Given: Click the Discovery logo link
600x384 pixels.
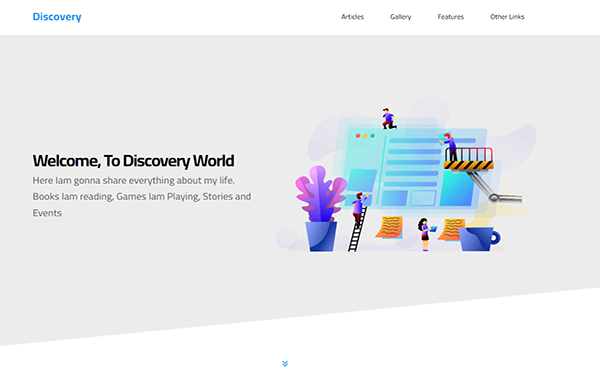Looking at the screenshot, I should [x=57, y=17].
